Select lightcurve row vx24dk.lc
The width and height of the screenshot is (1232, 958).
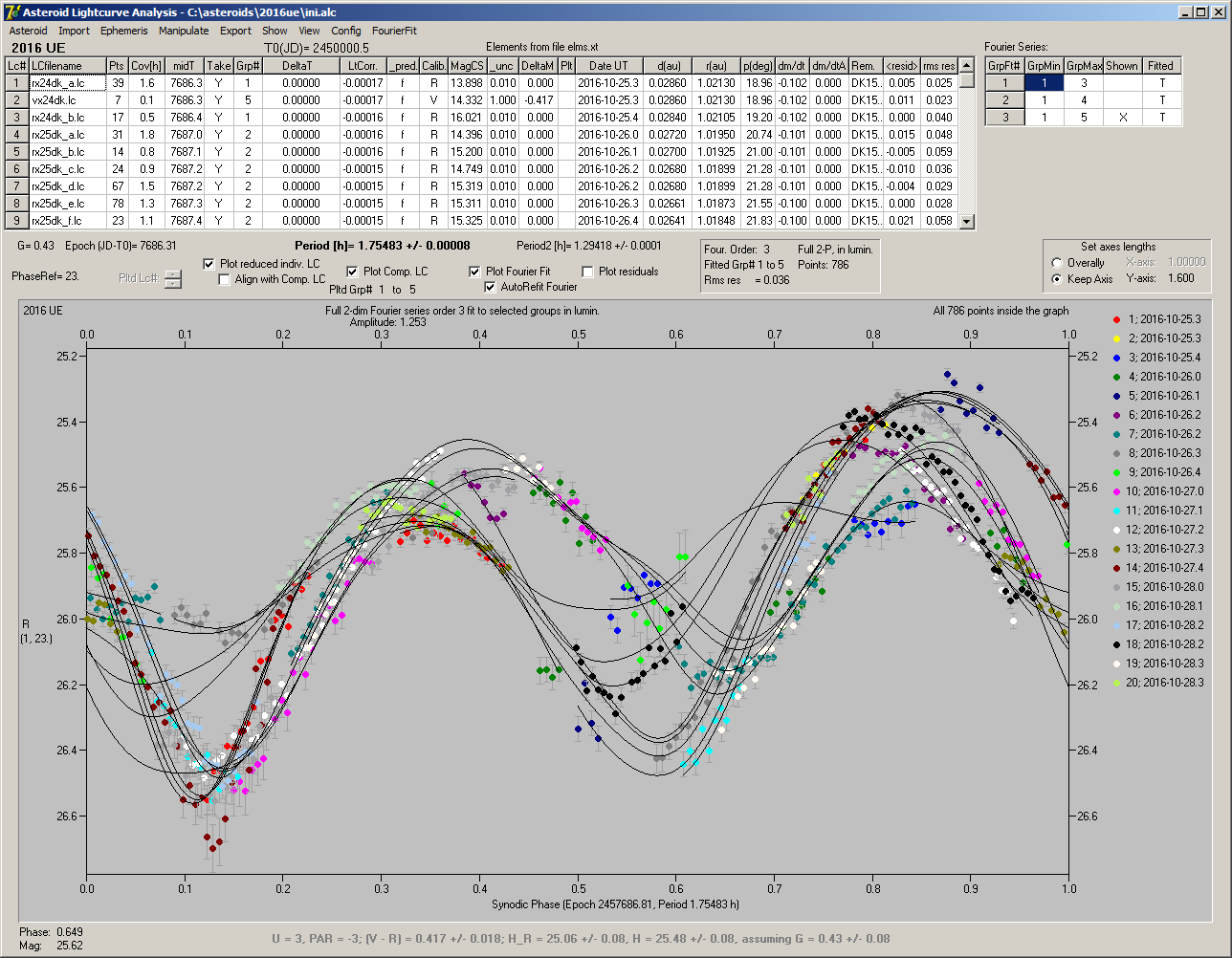482,100
